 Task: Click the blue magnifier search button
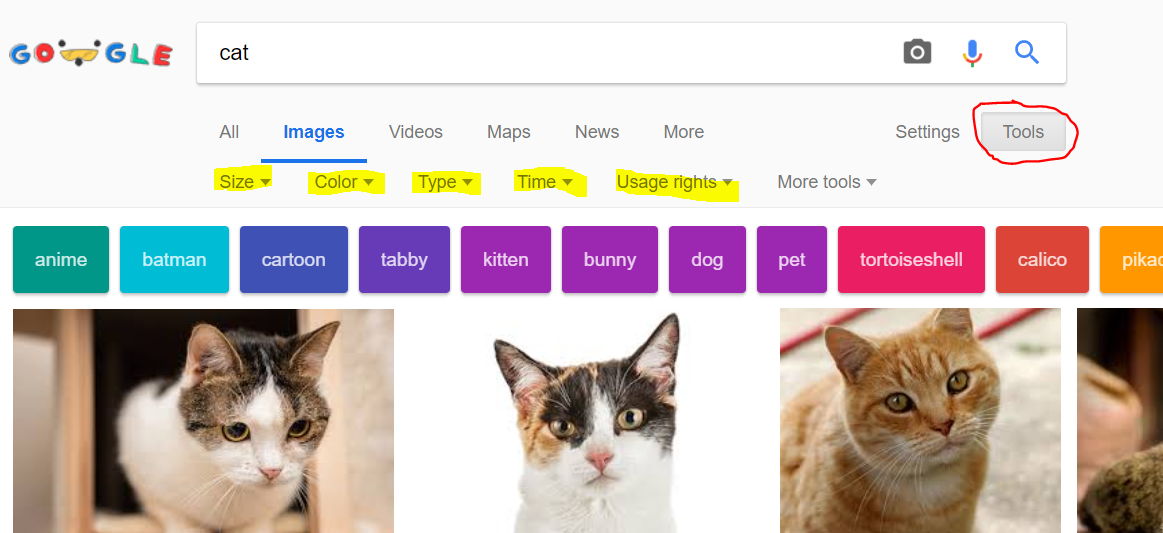[1027, 53]
